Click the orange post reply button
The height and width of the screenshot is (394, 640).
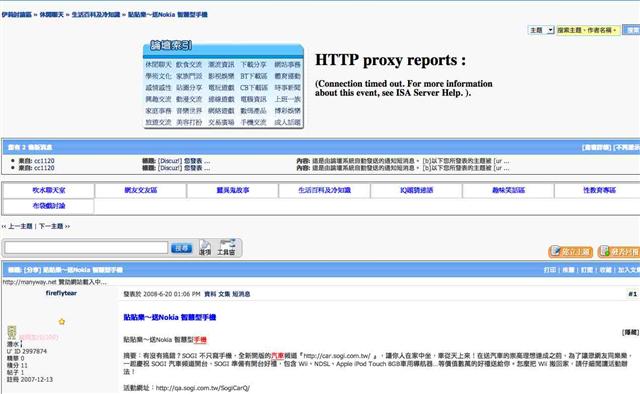pos(619,252)
